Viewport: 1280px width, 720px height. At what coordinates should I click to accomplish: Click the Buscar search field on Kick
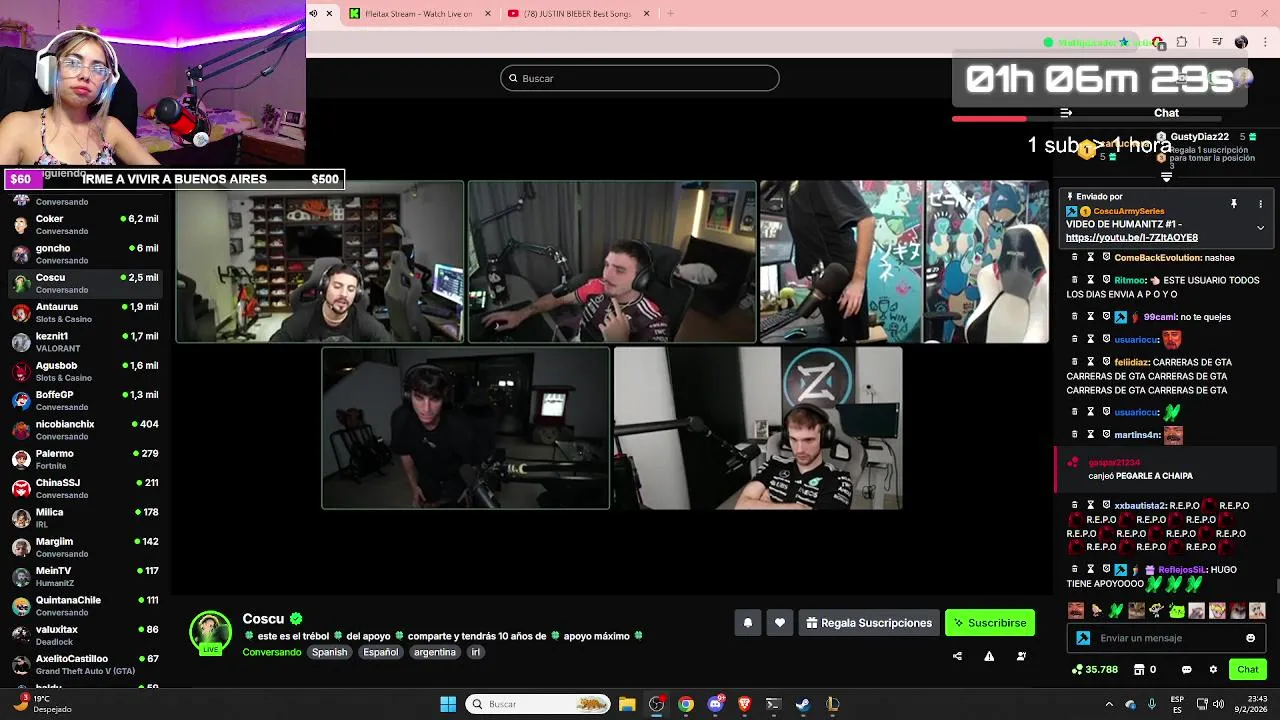pos(640,78)
